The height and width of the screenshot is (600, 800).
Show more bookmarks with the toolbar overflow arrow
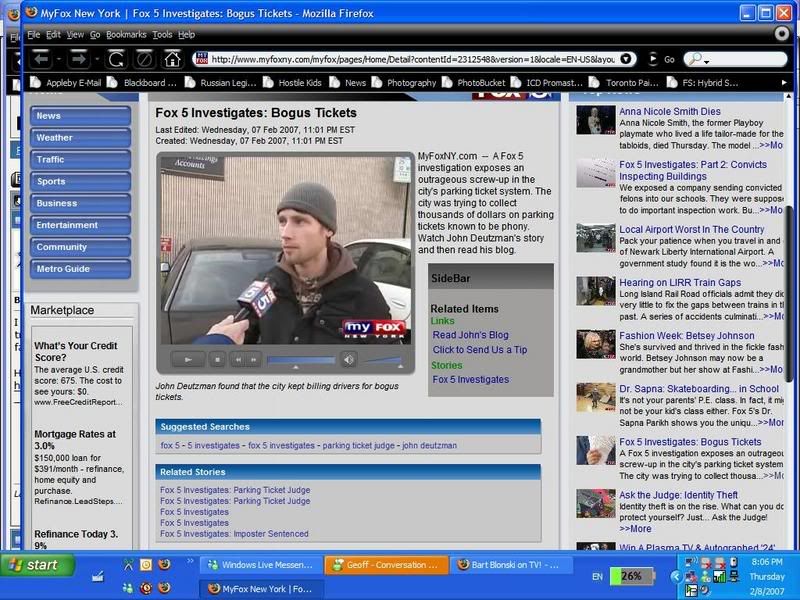click(784, 83)
